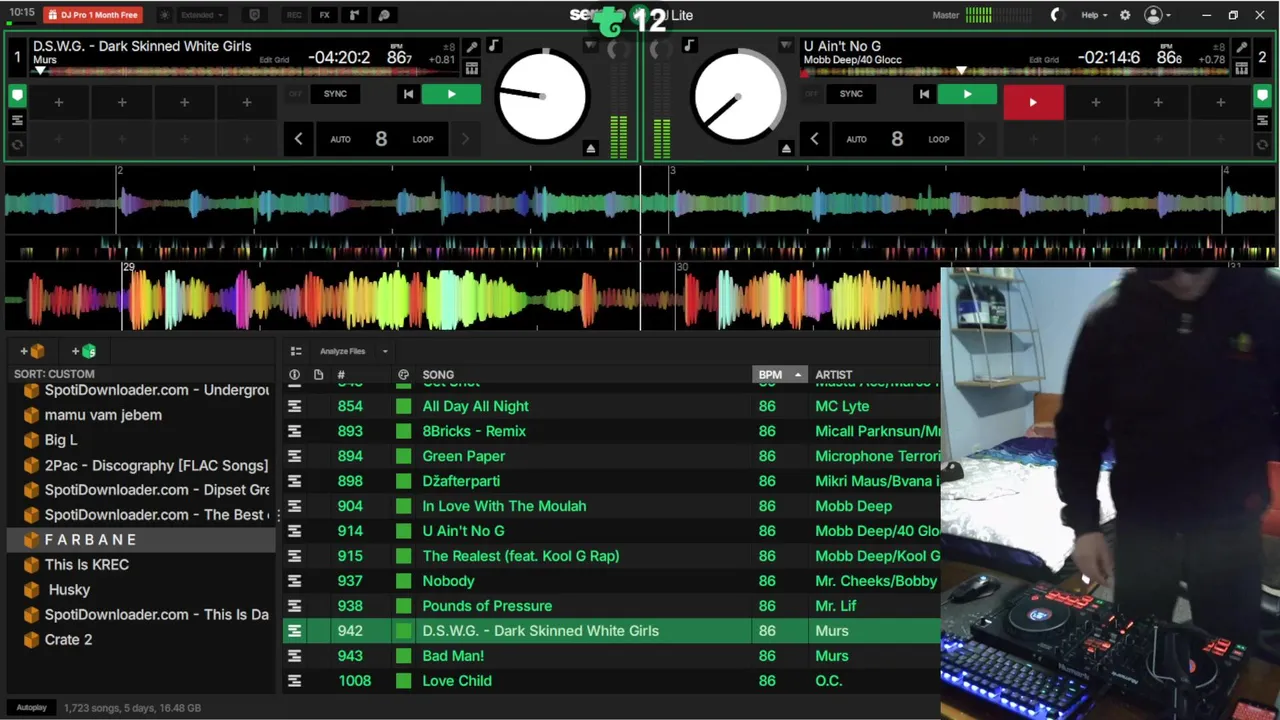Image resolution: width=1280 pixels, height=720 pixels.
Task: Sort library by the # column
Action: pos(341,375)
